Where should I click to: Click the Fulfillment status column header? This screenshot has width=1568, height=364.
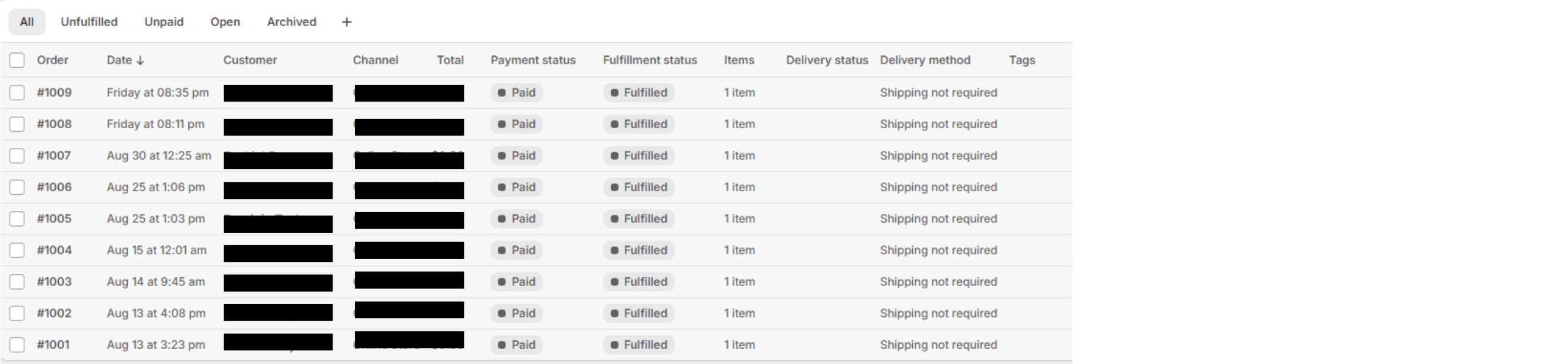pos(650,60)
